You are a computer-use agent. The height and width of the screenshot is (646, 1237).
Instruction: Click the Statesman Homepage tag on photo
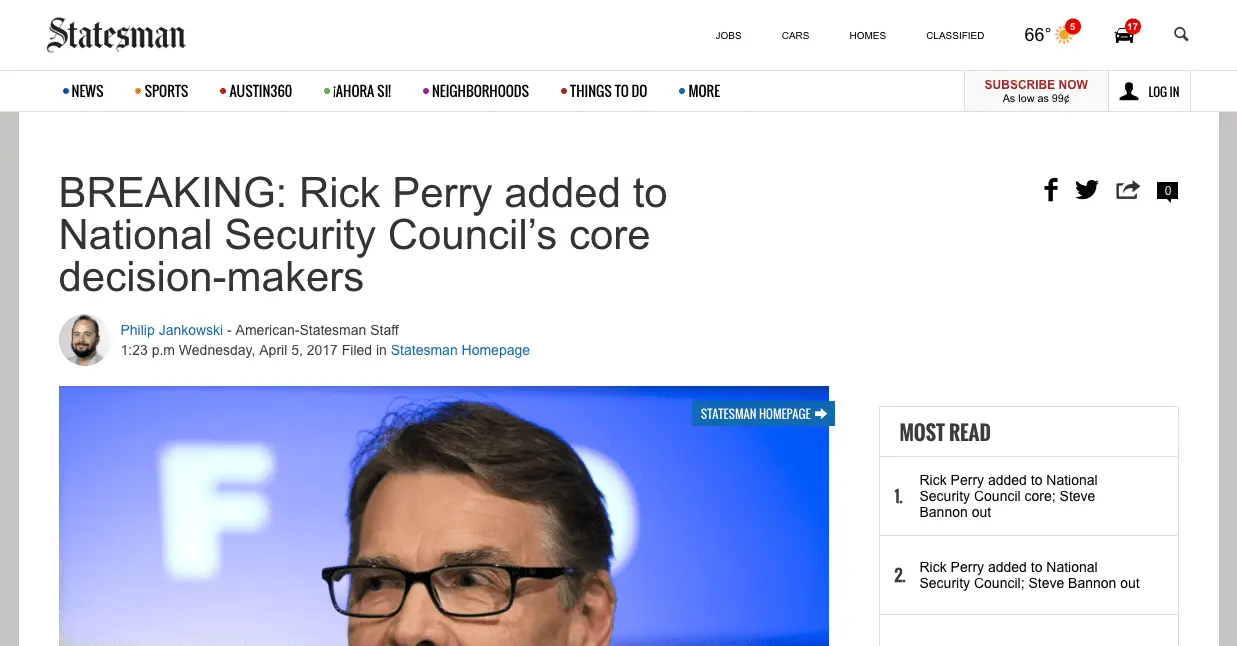pyautogui.click(x=763, y=413)
